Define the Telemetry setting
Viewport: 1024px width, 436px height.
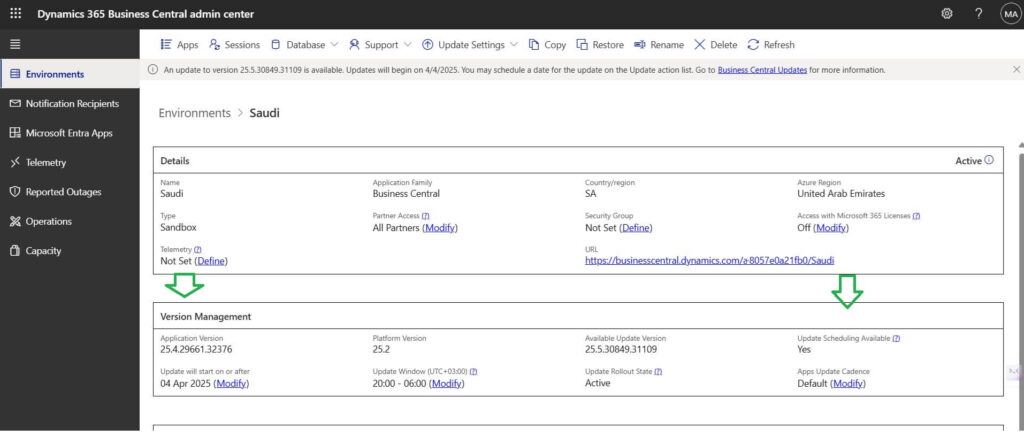(212, 261)
